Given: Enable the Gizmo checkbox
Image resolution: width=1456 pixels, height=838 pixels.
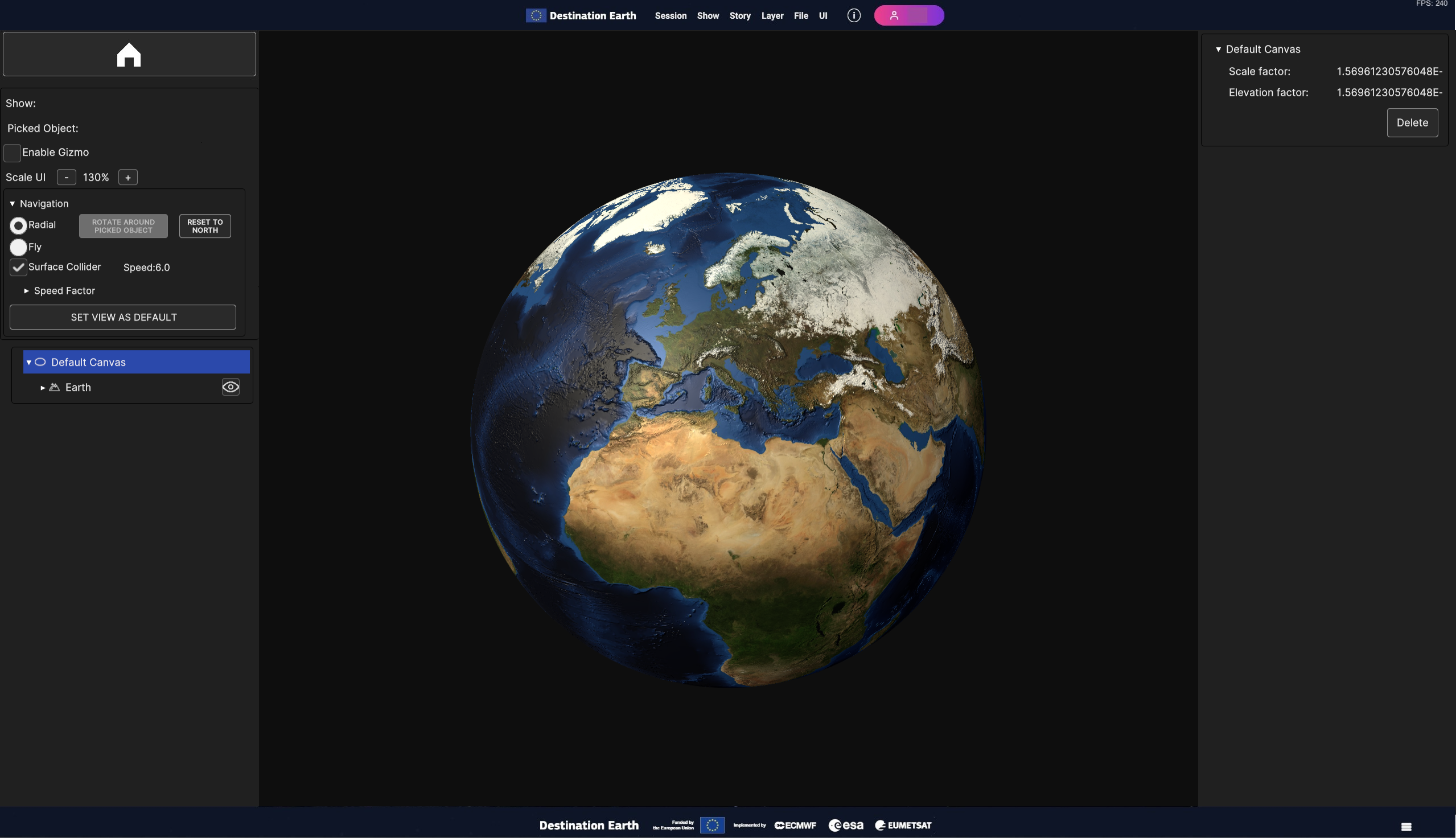Looking at the screenshot, I should 12,153.
